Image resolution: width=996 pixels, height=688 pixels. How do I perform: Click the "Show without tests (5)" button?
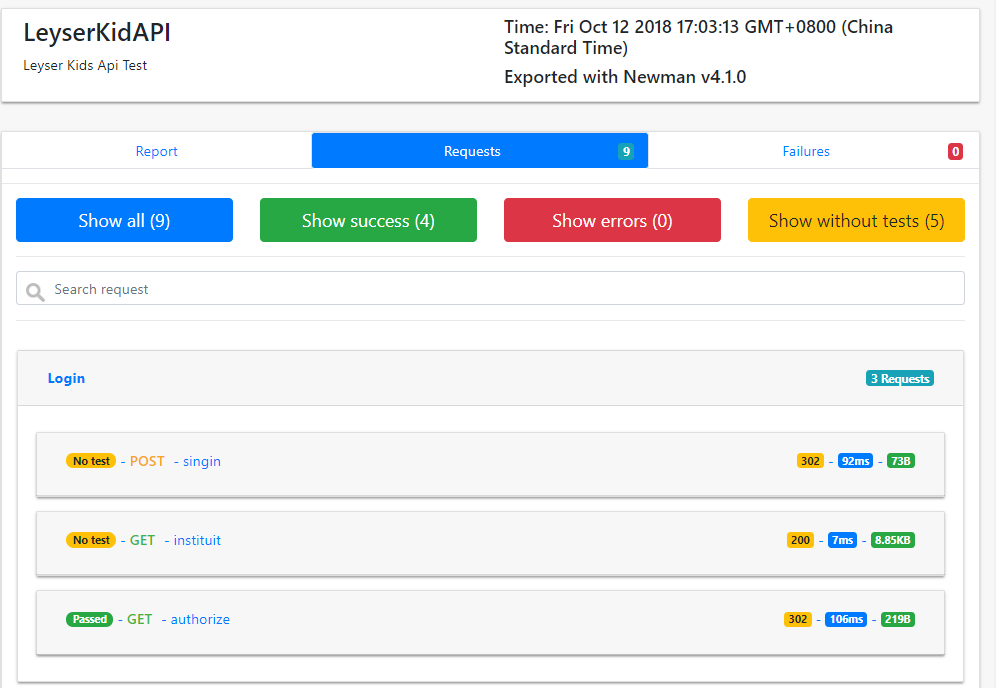point(856,220)
